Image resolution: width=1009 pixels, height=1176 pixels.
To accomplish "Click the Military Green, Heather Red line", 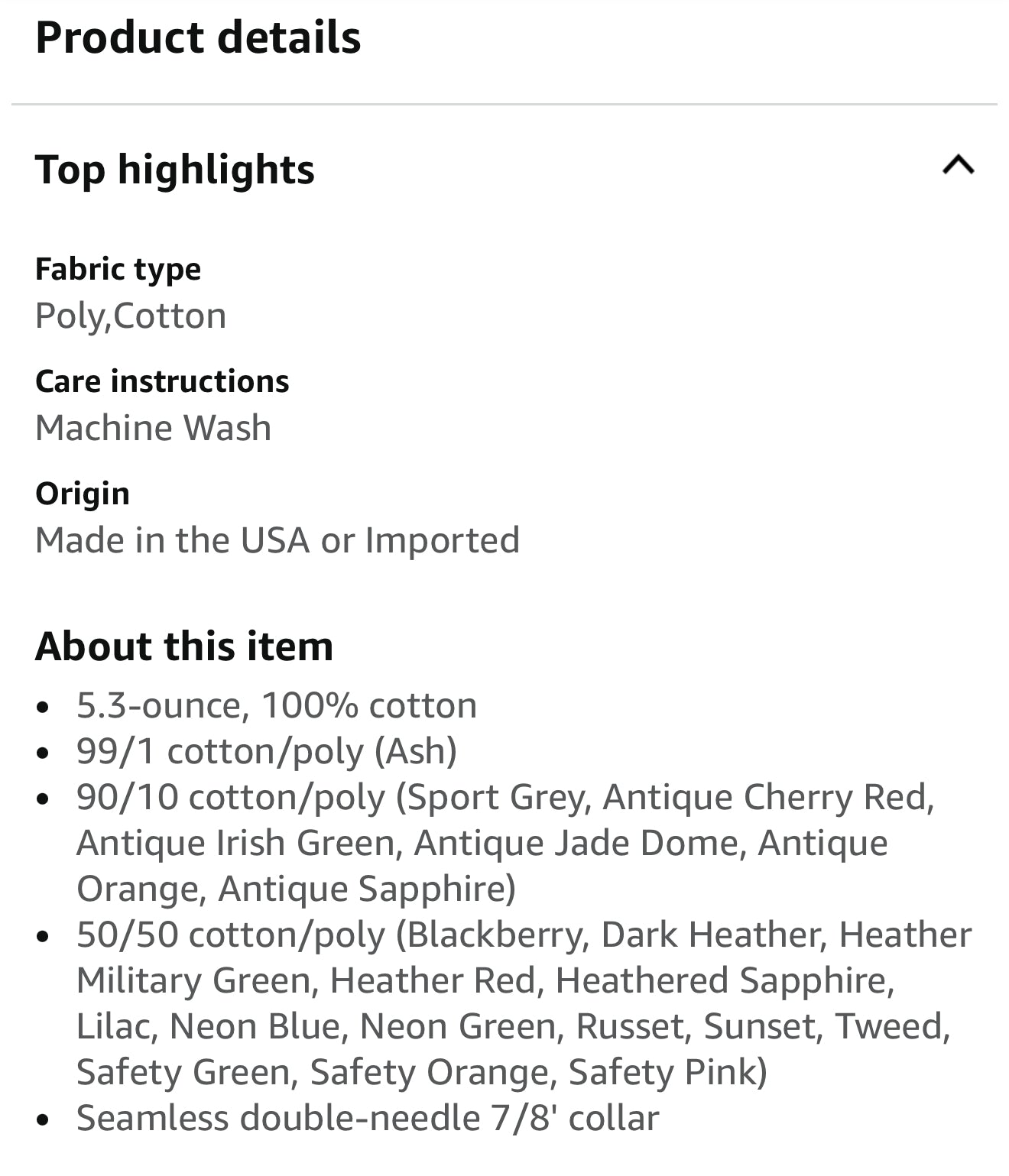I will point(485,980).
